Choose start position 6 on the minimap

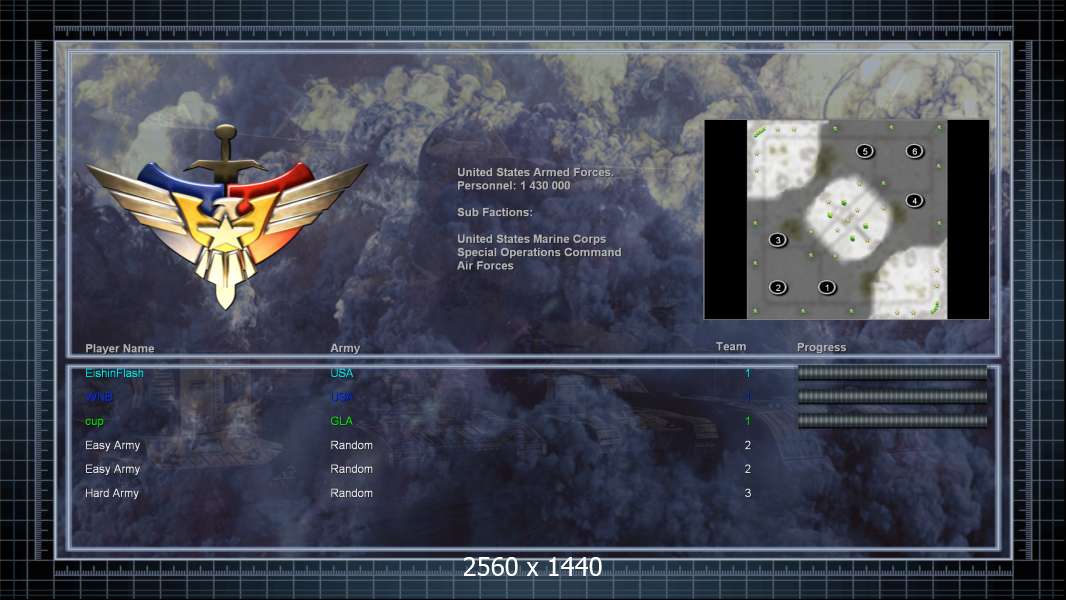click(x=914, y=152)
